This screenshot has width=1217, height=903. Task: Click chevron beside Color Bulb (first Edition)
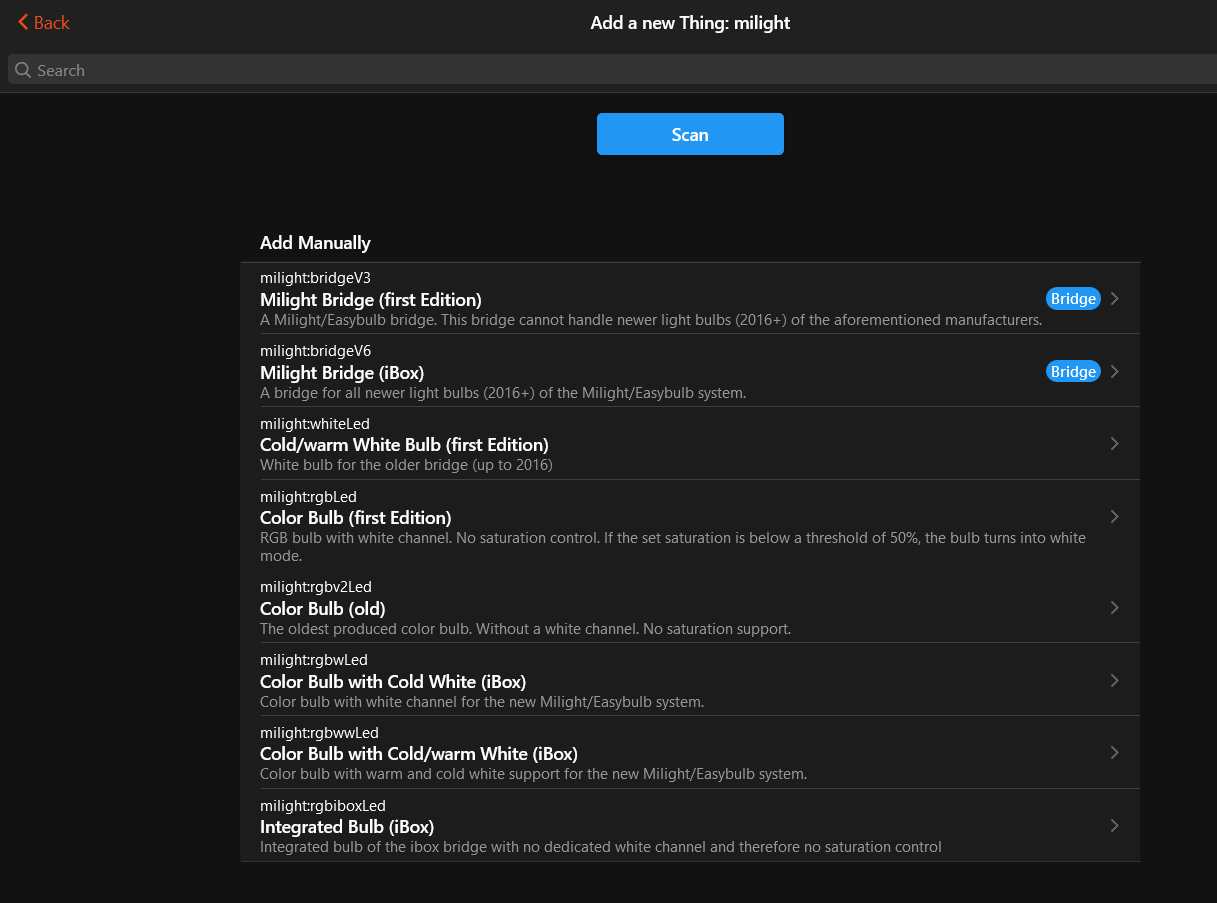[1115, 517]
